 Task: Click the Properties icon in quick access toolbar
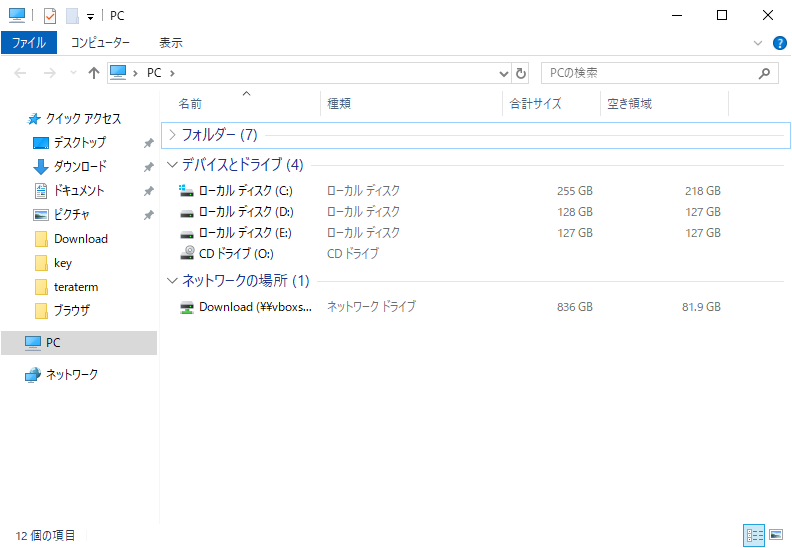coord(50,16)
